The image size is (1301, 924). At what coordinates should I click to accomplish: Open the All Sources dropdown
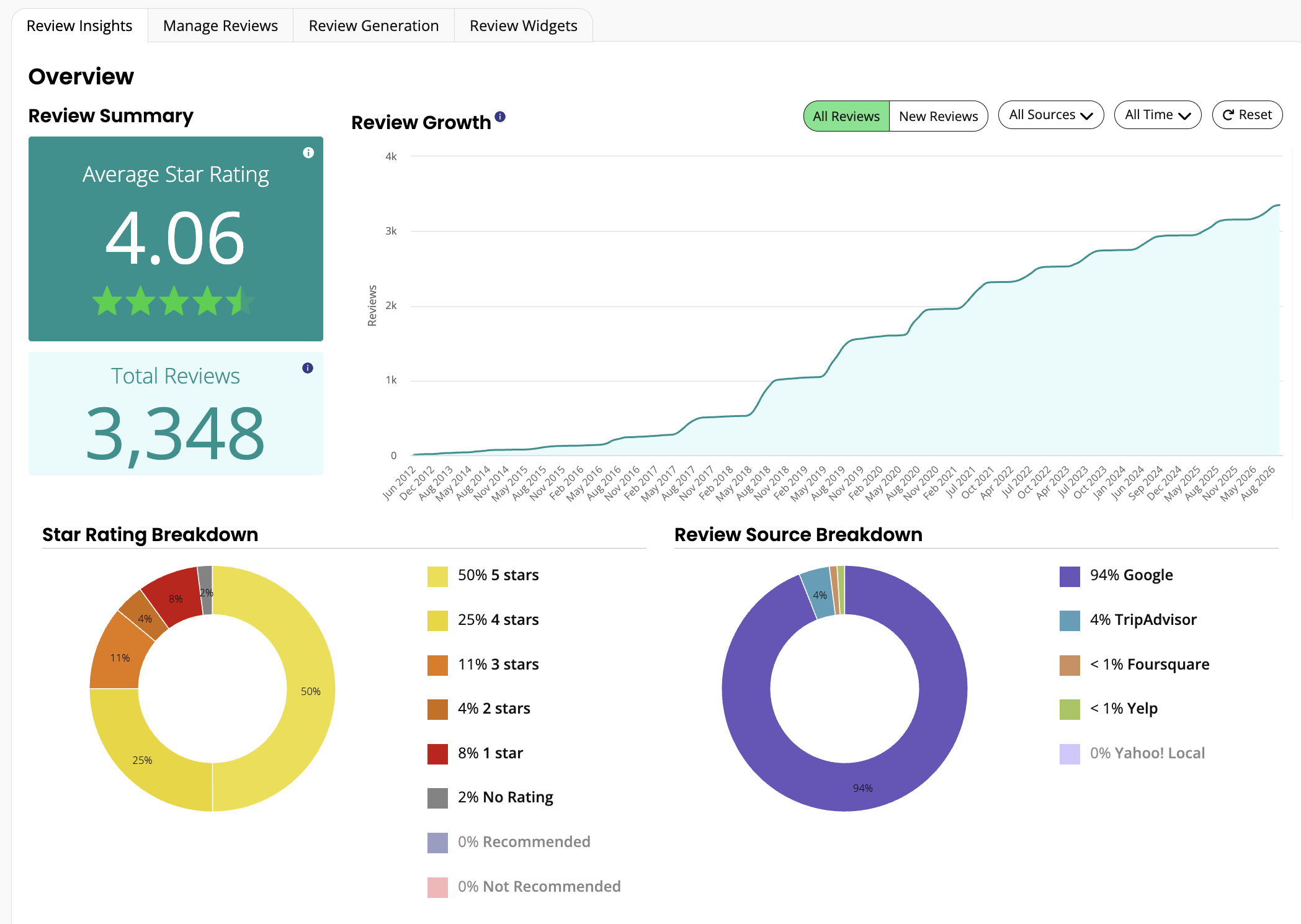pyautogui.click(x=1051, y=115)
